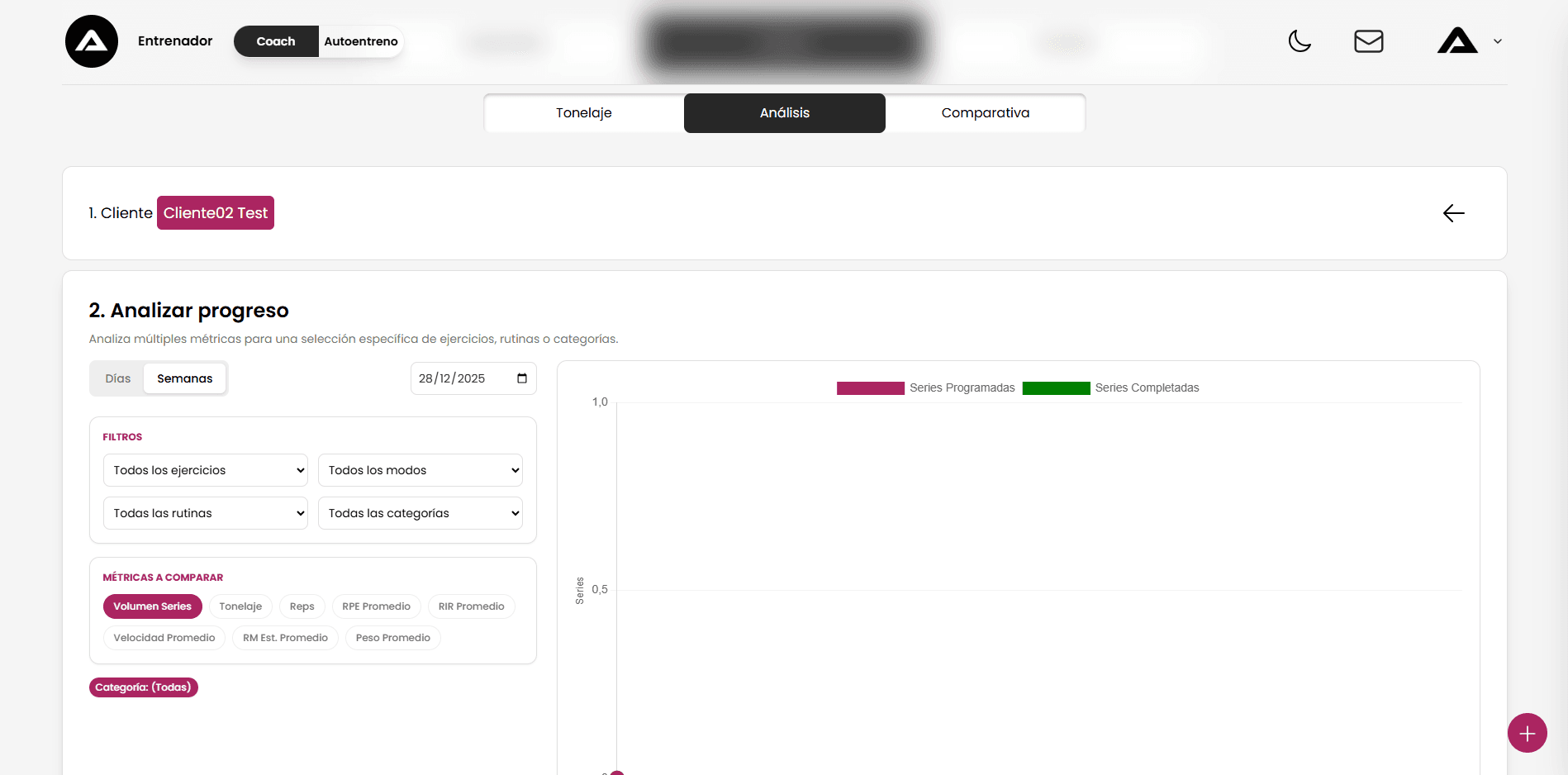Switch to the Tonelaje tab
Screen dimensions: 1568x775
pos(583,113)
